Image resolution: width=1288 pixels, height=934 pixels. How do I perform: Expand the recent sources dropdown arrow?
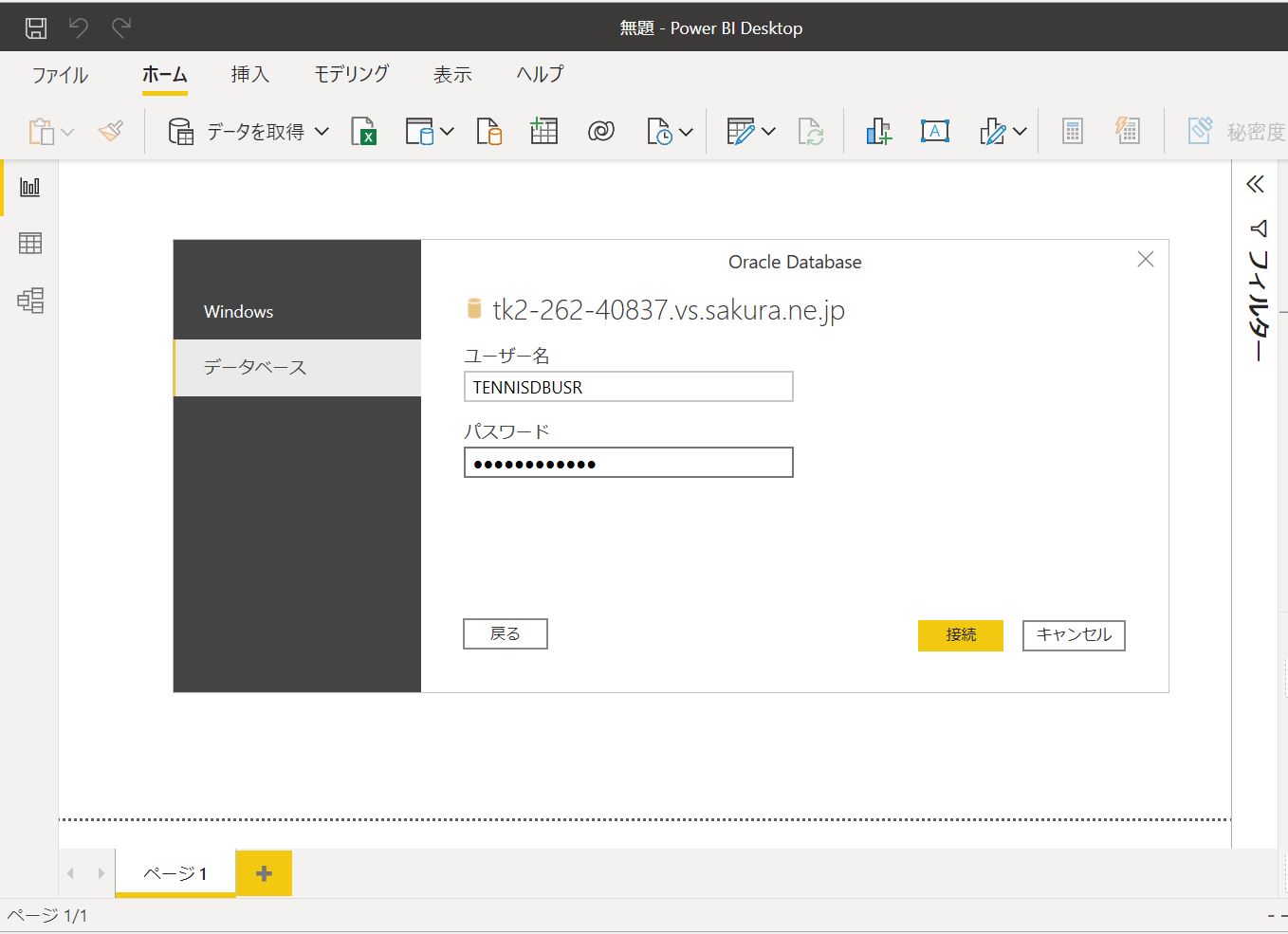tap(686, 132)
